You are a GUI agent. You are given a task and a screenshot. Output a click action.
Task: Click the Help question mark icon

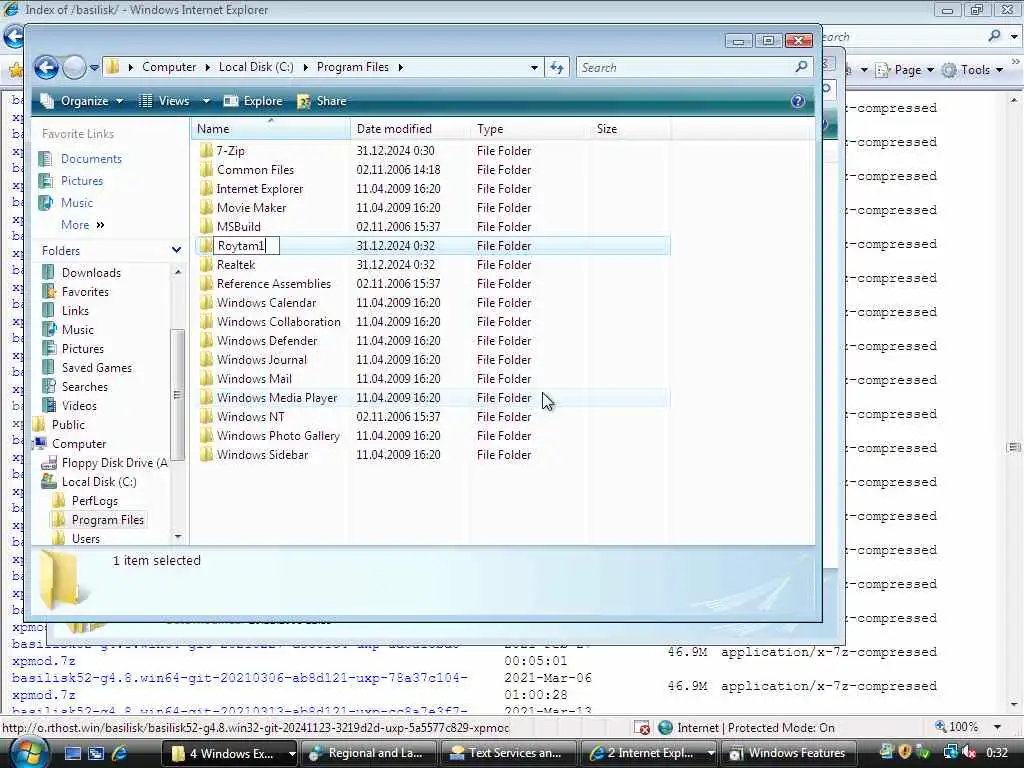(x=797, y=101)
